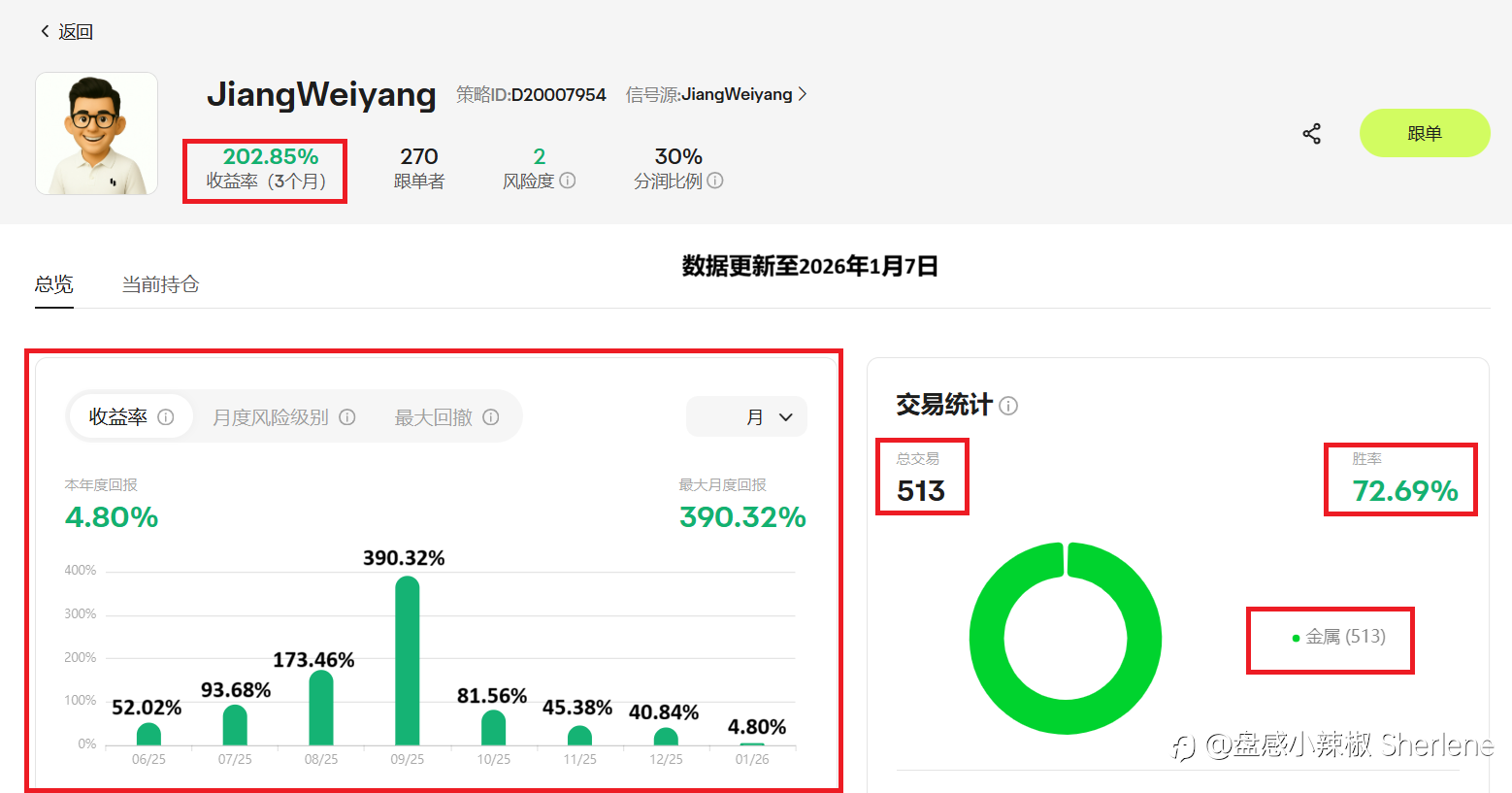This screenshot has width=1512, height=793.
Task: Open the 月 period dropdown
Action: 746,416
